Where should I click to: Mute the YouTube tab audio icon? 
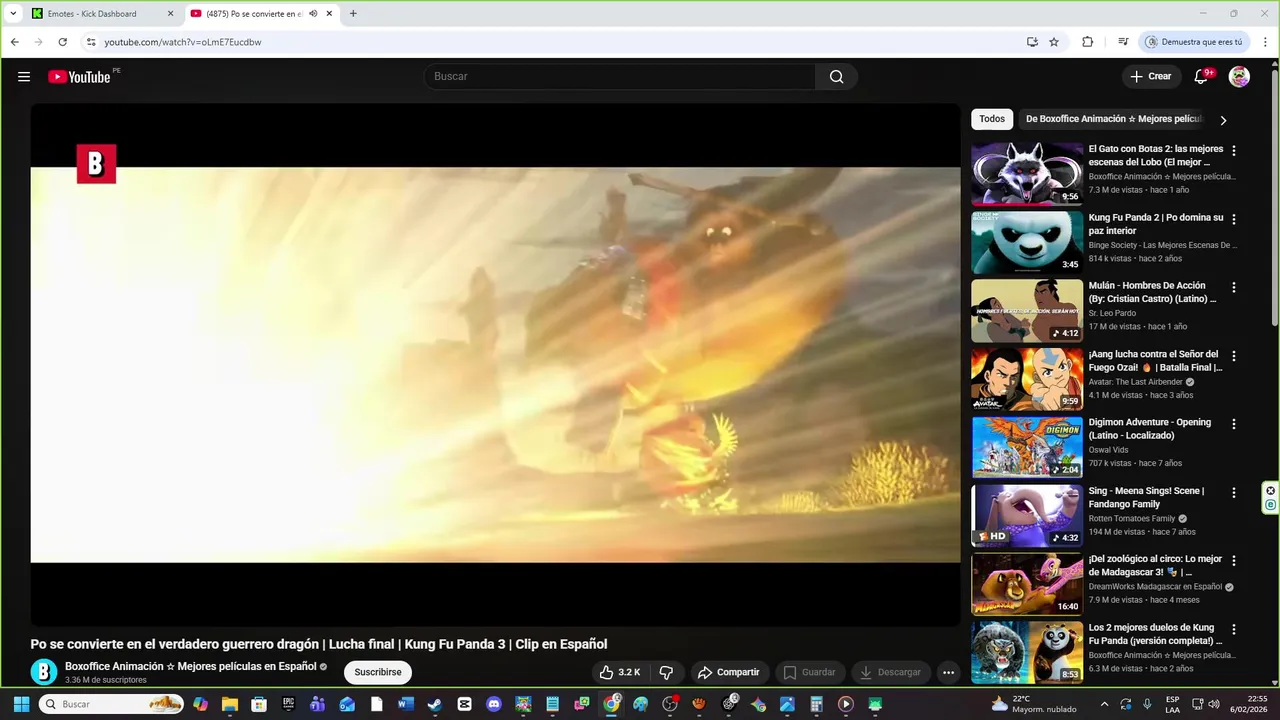[313, 14]
